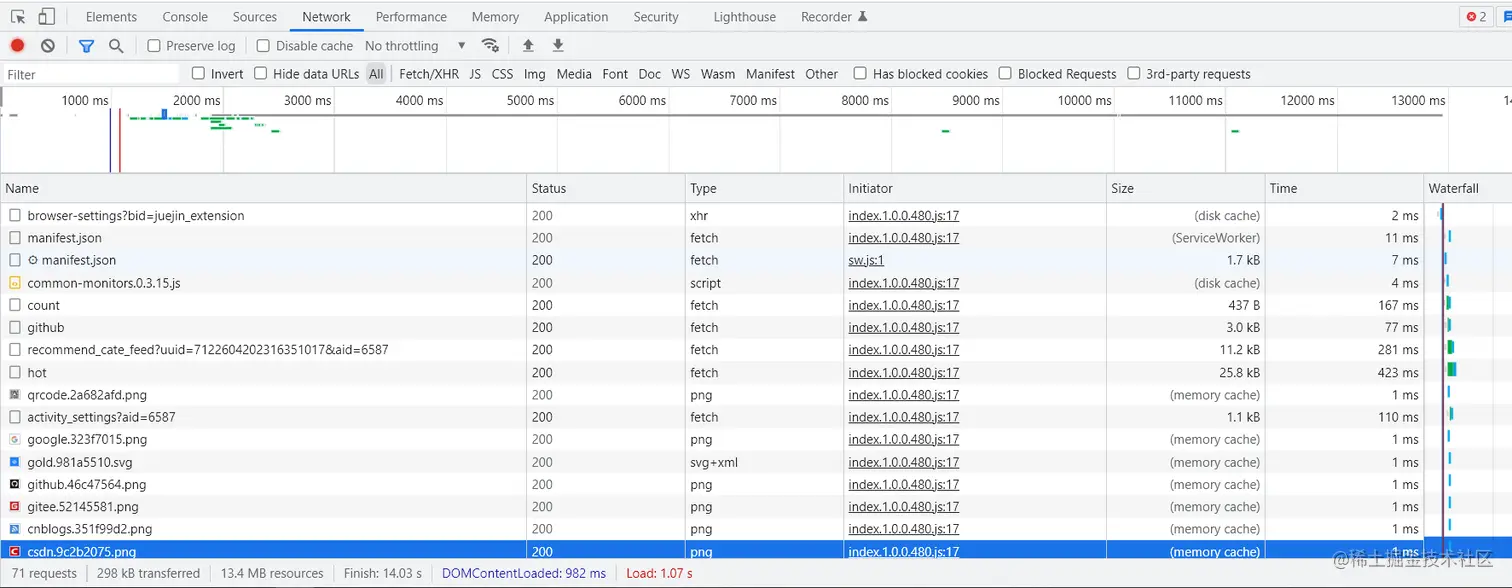Screen dimensions: 1512x588
Task: Switch to the Elements tab
Action: click(111, 17)
